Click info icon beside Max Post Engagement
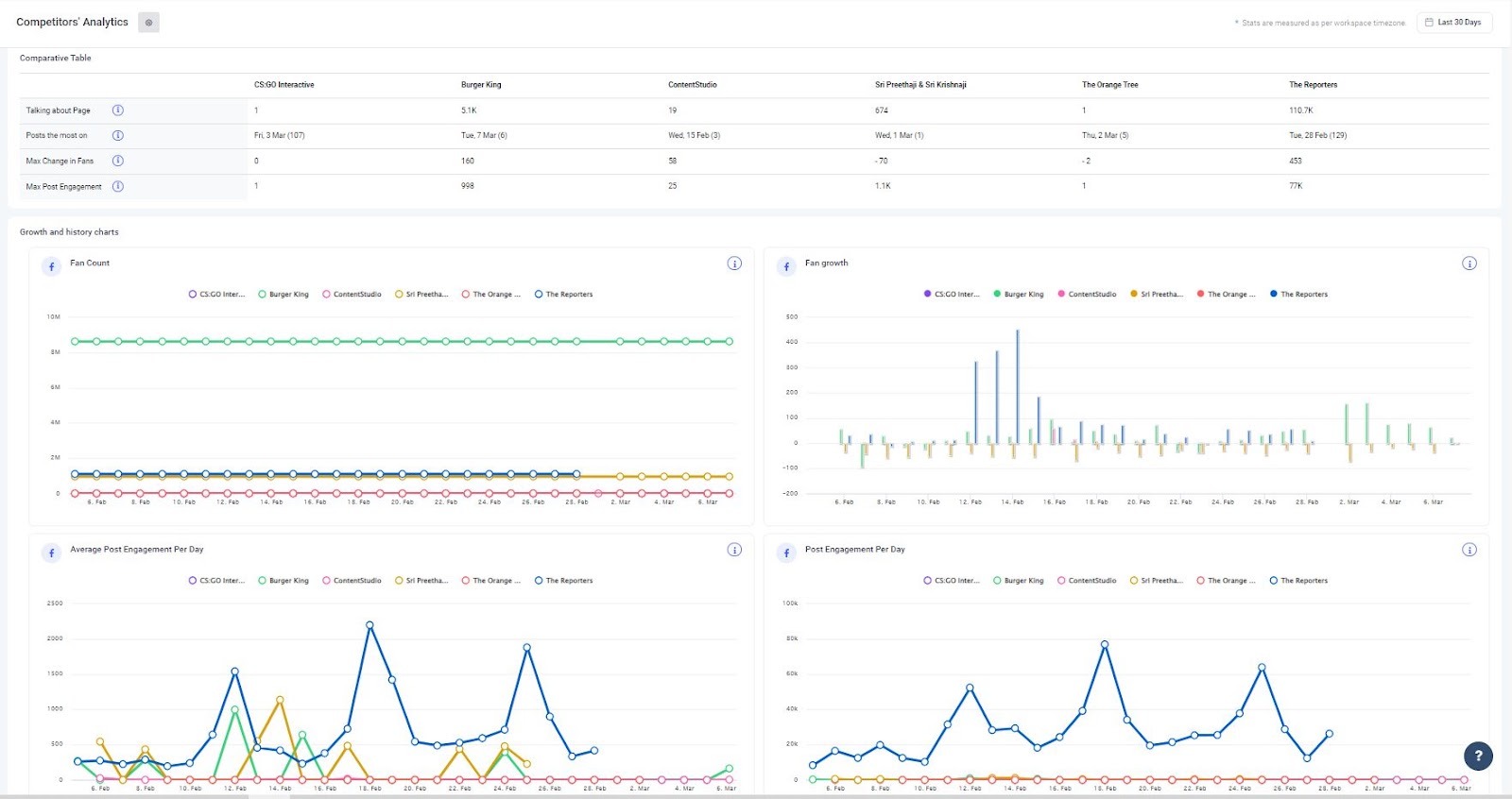 (x=118, y=186)
